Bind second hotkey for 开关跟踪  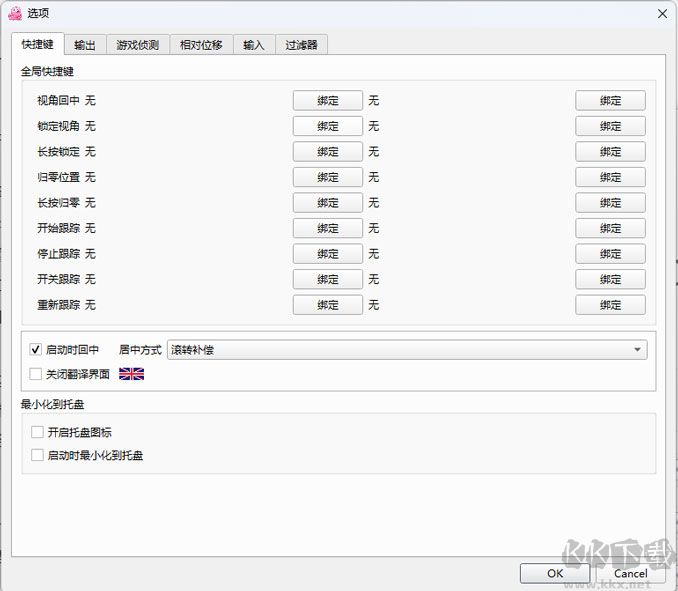610,279
